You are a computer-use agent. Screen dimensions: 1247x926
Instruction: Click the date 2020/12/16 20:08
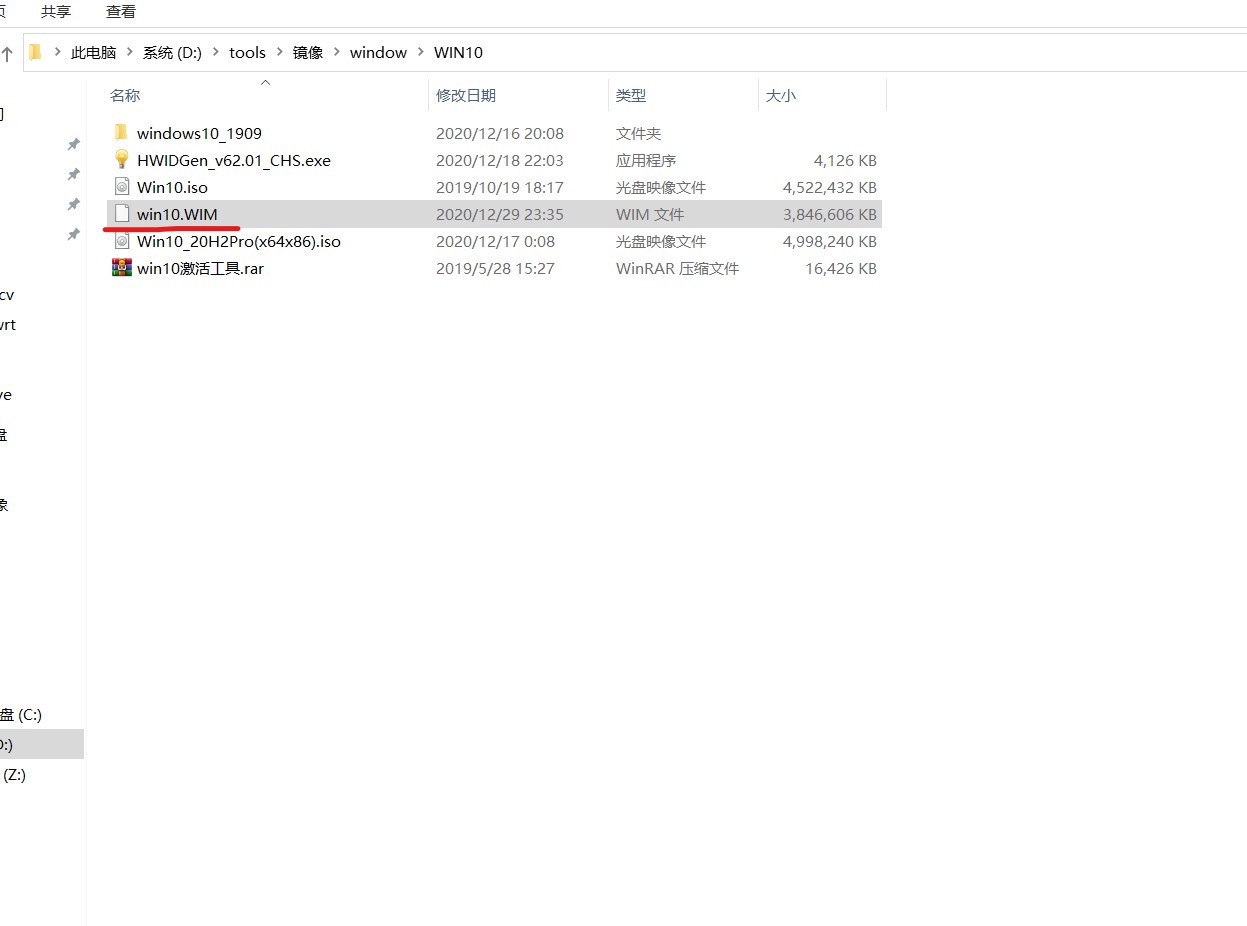500,133
